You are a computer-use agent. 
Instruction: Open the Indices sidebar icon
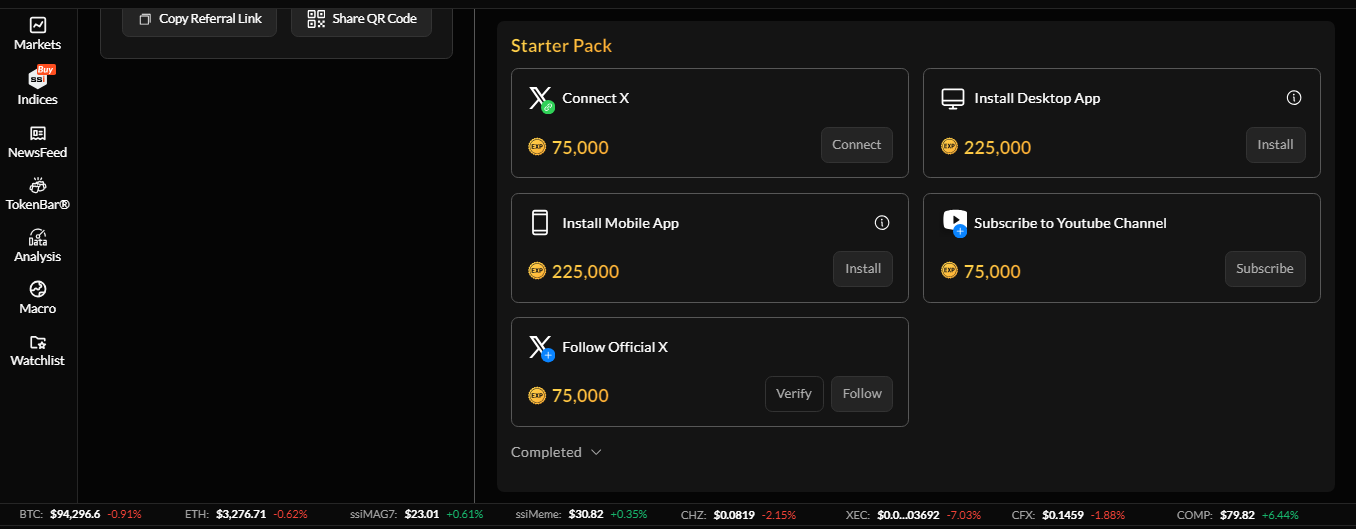coord(38,80)
